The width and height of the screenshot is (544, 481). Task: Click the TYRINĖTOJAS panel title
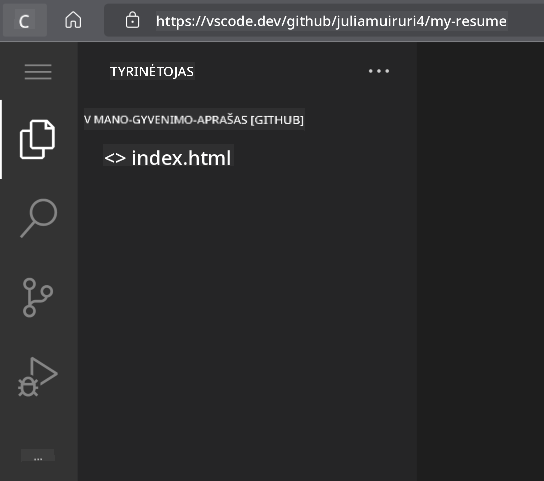(x=152, y=72)
